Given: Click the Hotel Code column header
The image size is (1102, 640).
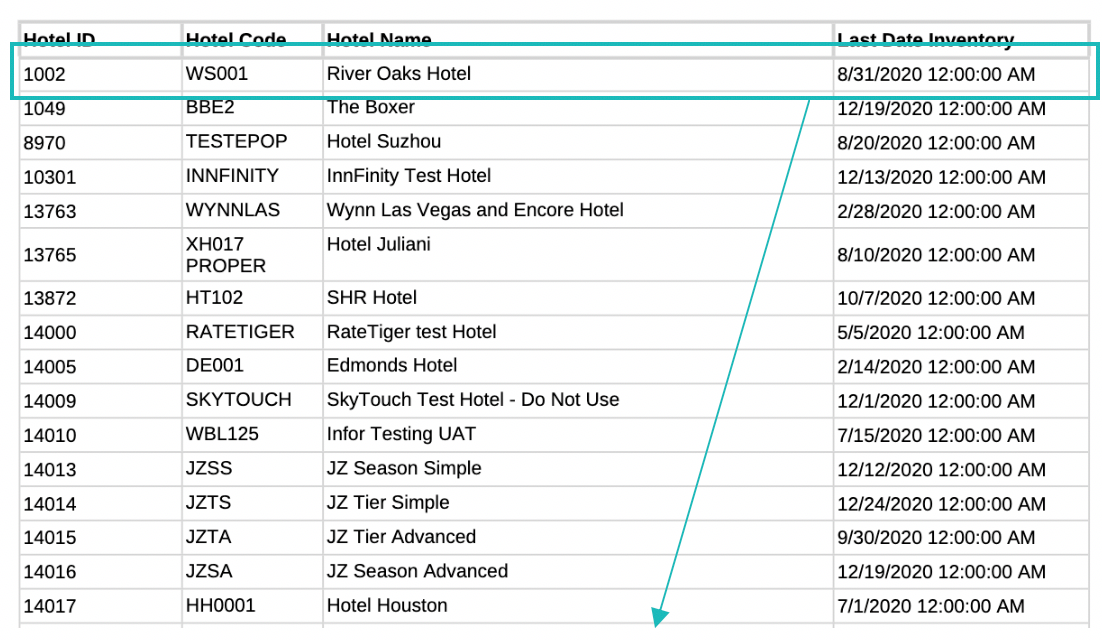Looking at the screenshot, I should tap(236, 40).
